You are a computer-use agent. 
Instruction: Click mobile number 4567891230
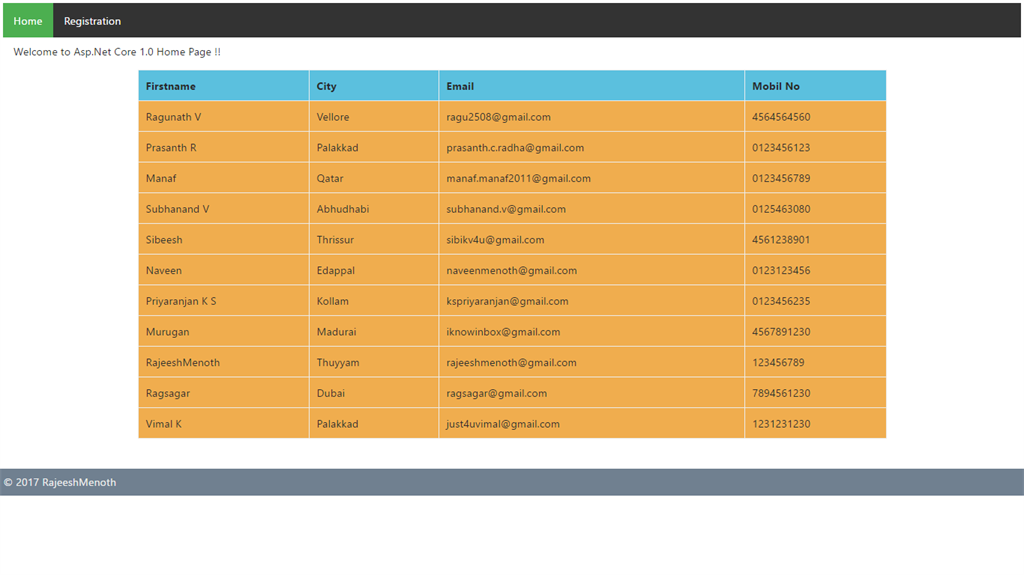pos(781,332)
